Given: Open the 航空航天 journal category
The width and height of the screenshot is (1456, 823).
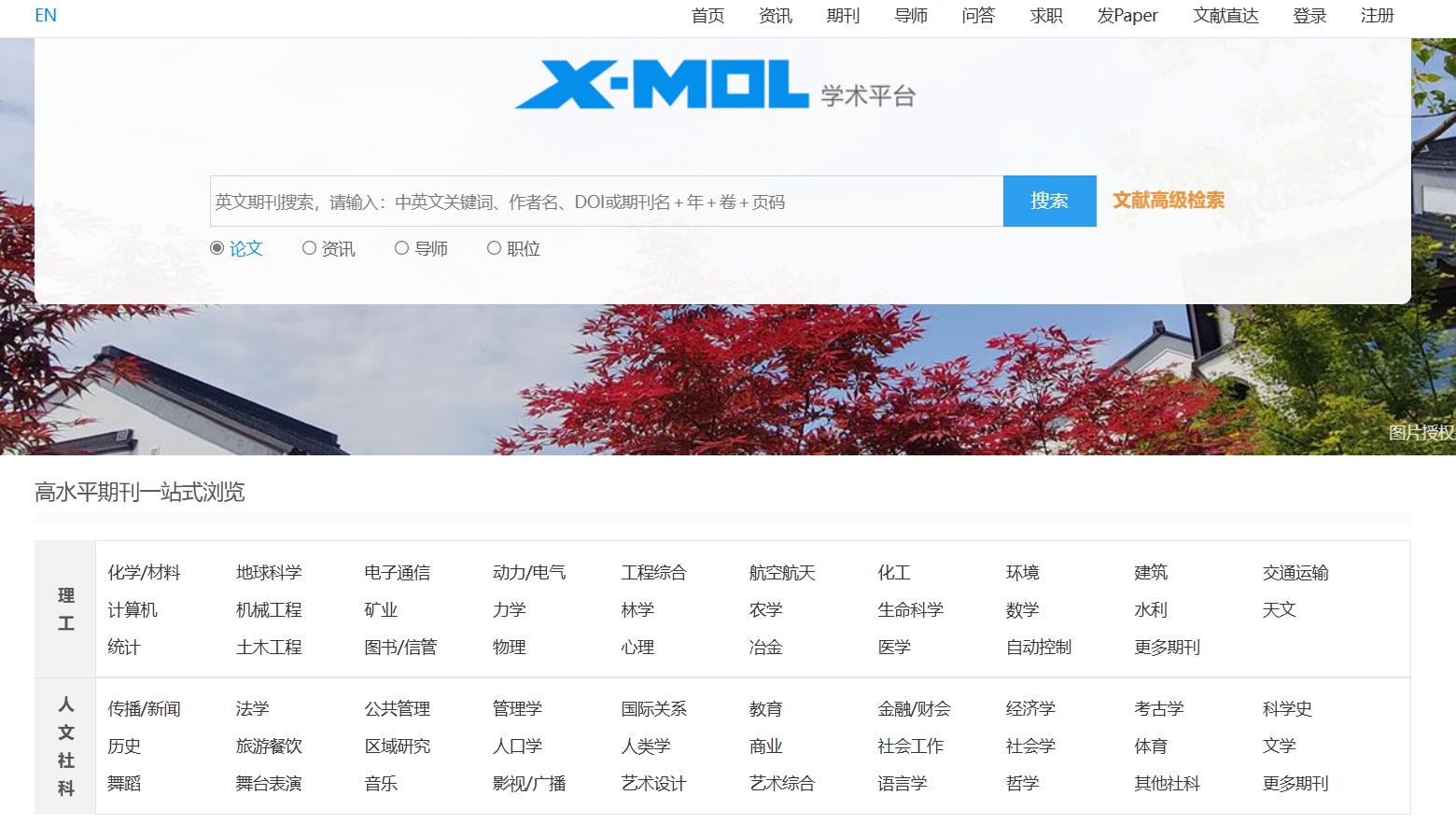Looking at the screenshot, I should coord(782,573).
